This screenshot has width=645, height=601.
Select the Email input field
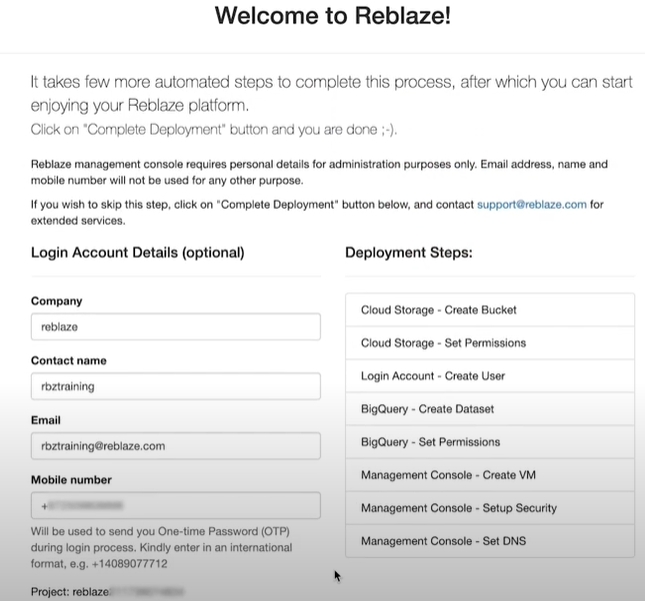pyautogui.click(x=175, y=446)
